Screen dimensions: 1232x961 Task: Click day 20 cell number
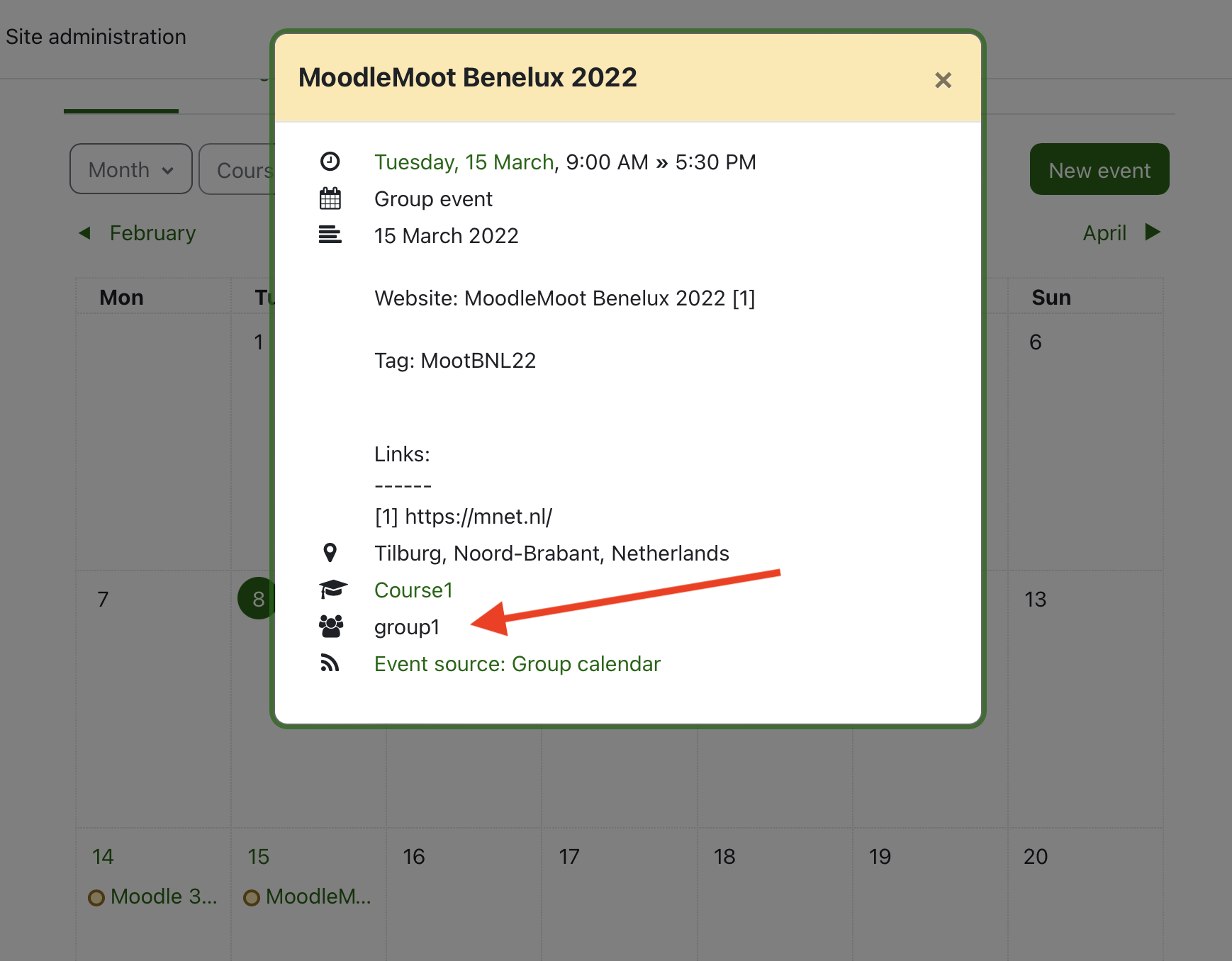1036,857
